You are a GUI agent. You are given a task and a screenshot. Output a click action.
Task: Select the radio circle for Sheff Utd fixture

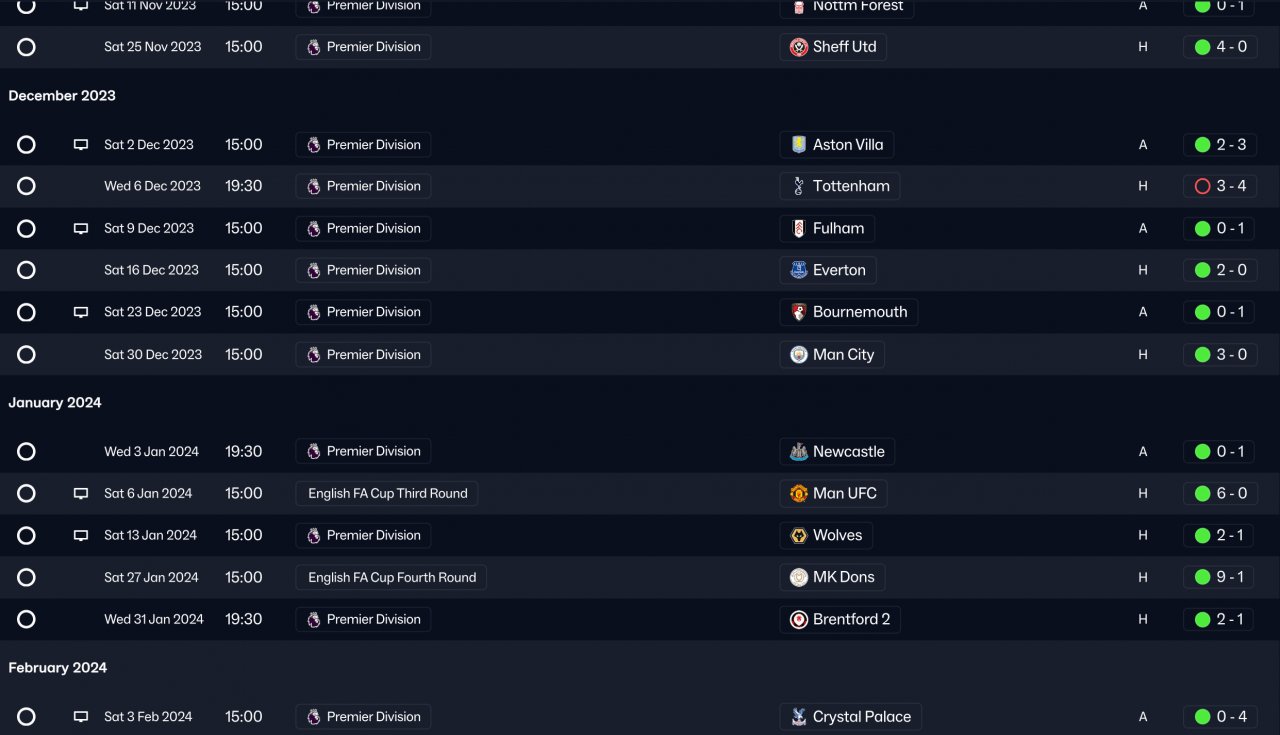pyautogui.click(x=26, y=47)
